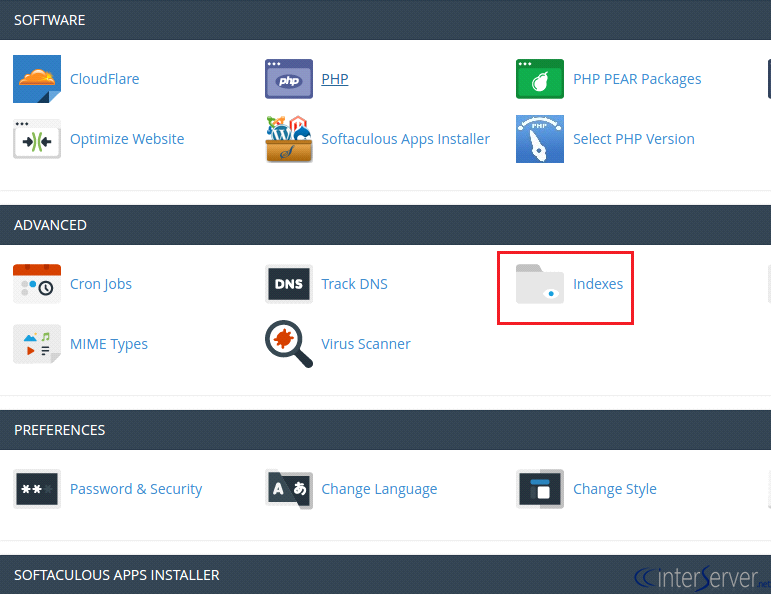
Task: Open the Virus Scanner magnifier icon
Action: pyautogui.click(x=289, y=344)
